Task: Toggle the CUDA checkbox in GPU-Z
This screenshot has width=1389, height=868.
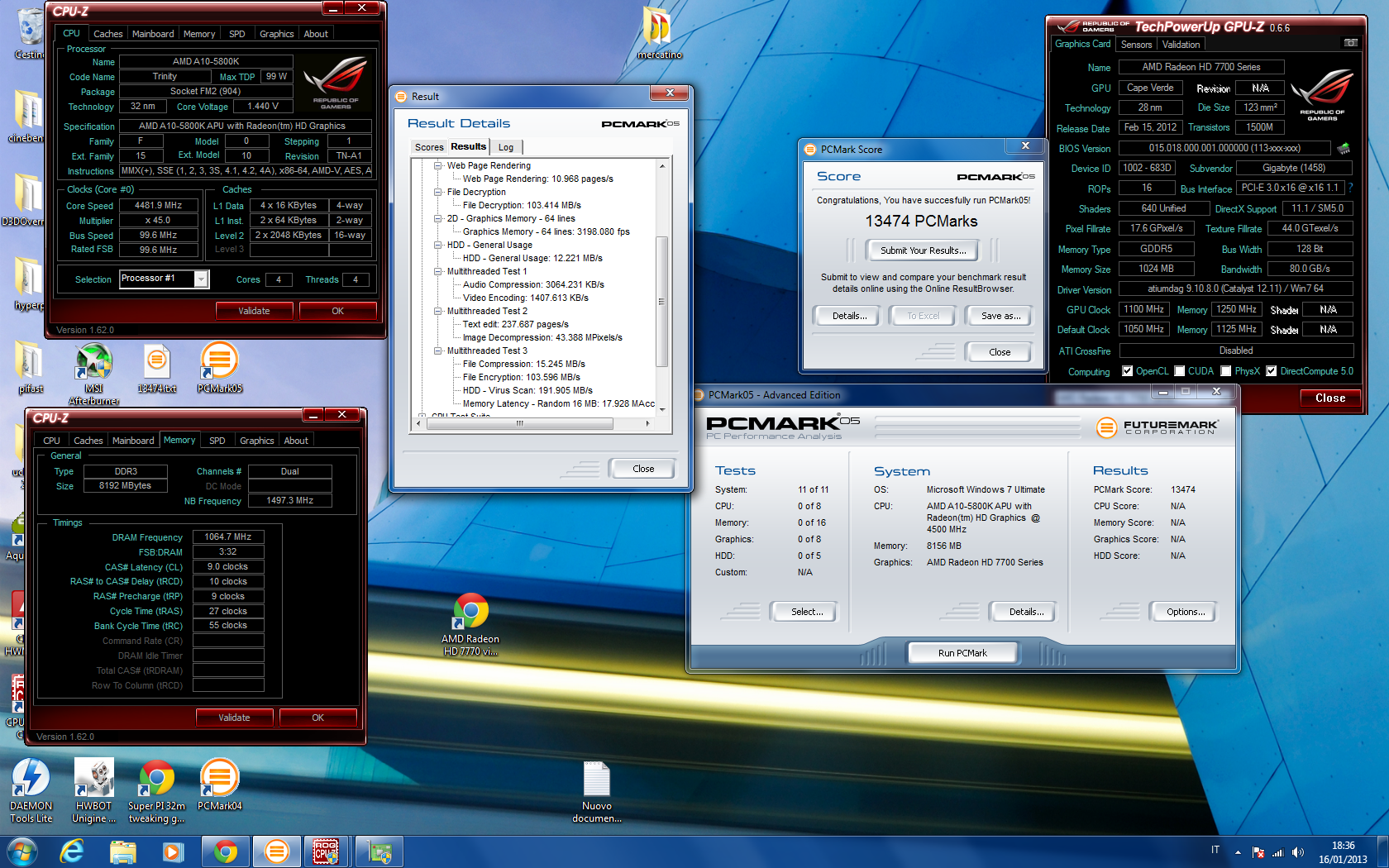Action: 1180,371
